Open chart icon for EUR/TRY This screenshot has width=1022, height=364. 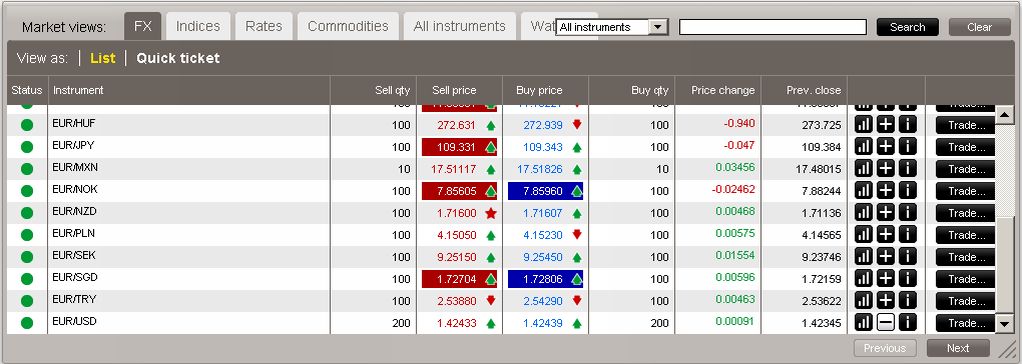[863, 301]
